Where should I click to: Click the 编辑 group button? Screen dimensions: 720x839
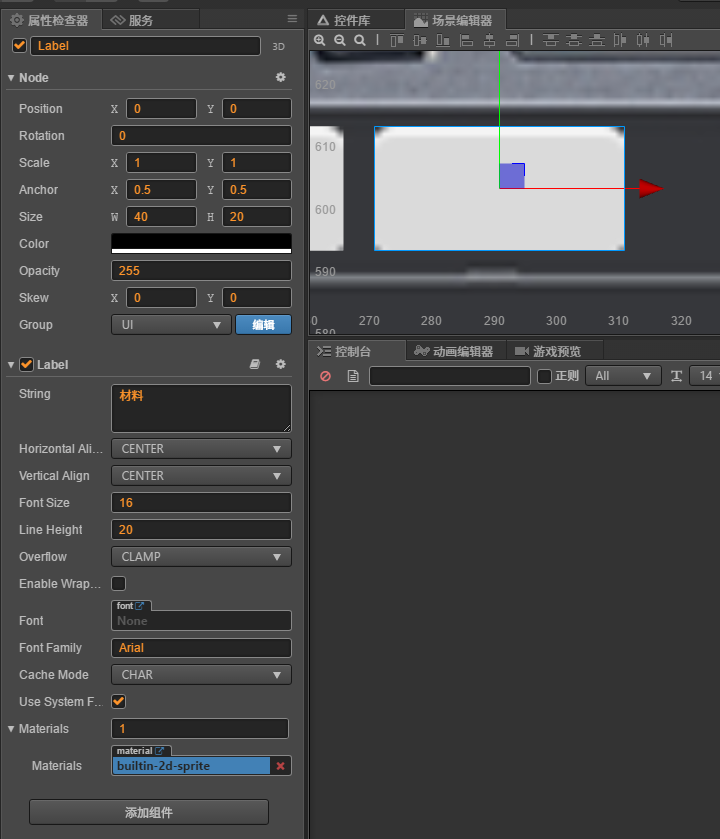coord(264,325)
